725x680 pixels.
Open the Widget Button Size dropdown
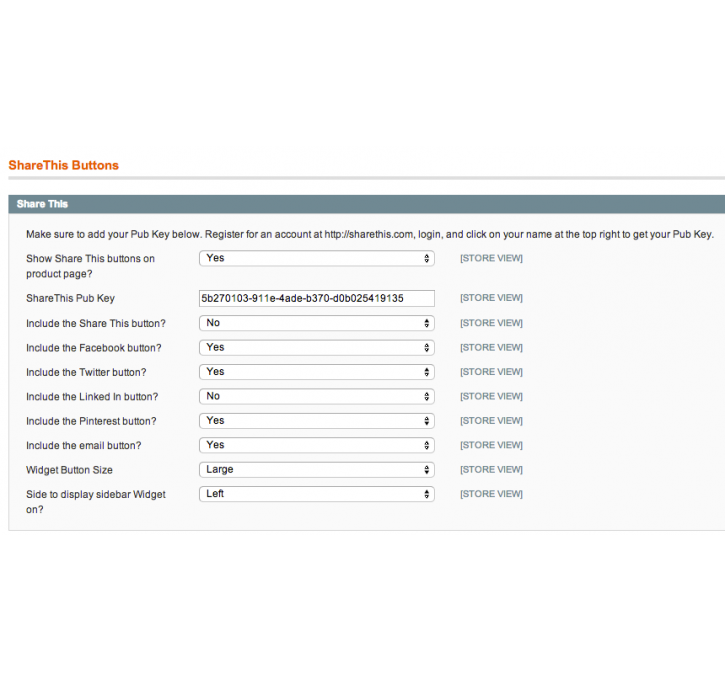pyautogui.click(x=317, y=470)
